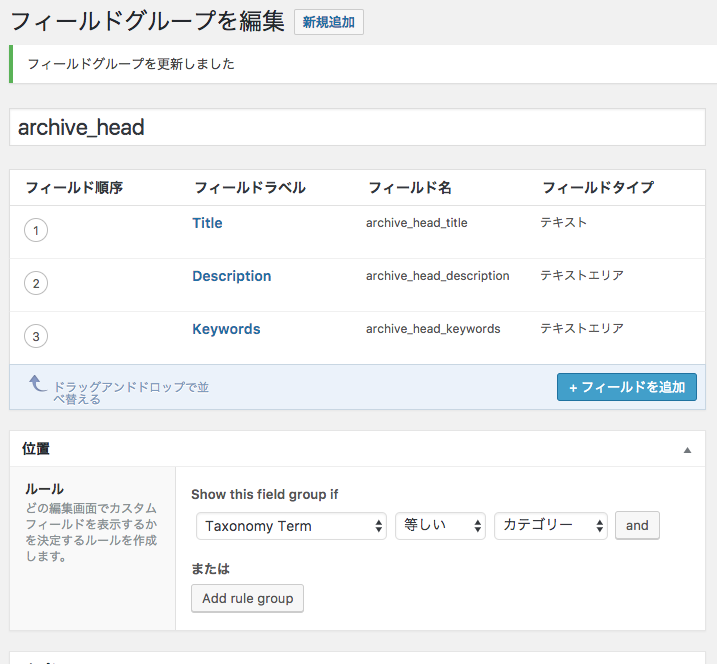Open the Description field label link
Image resolution: width=717 pixels, height=664 pixels.
point(231,276)
